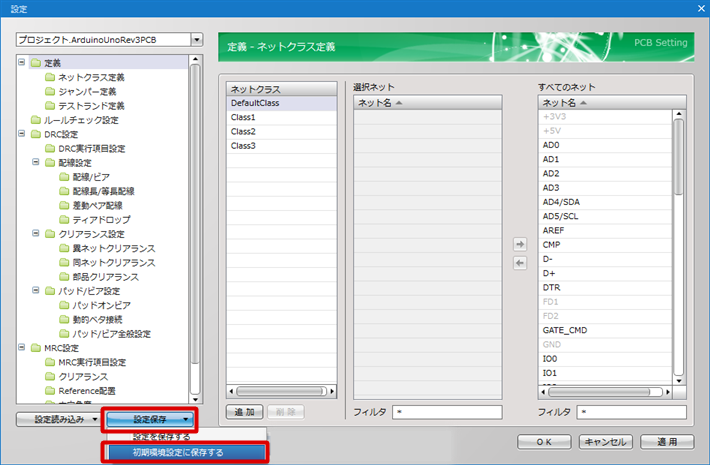The width and height of the screenshot is (710, 465).
Task: Click all nets list horizontal scroll right arrow
Action: (668, 392)
